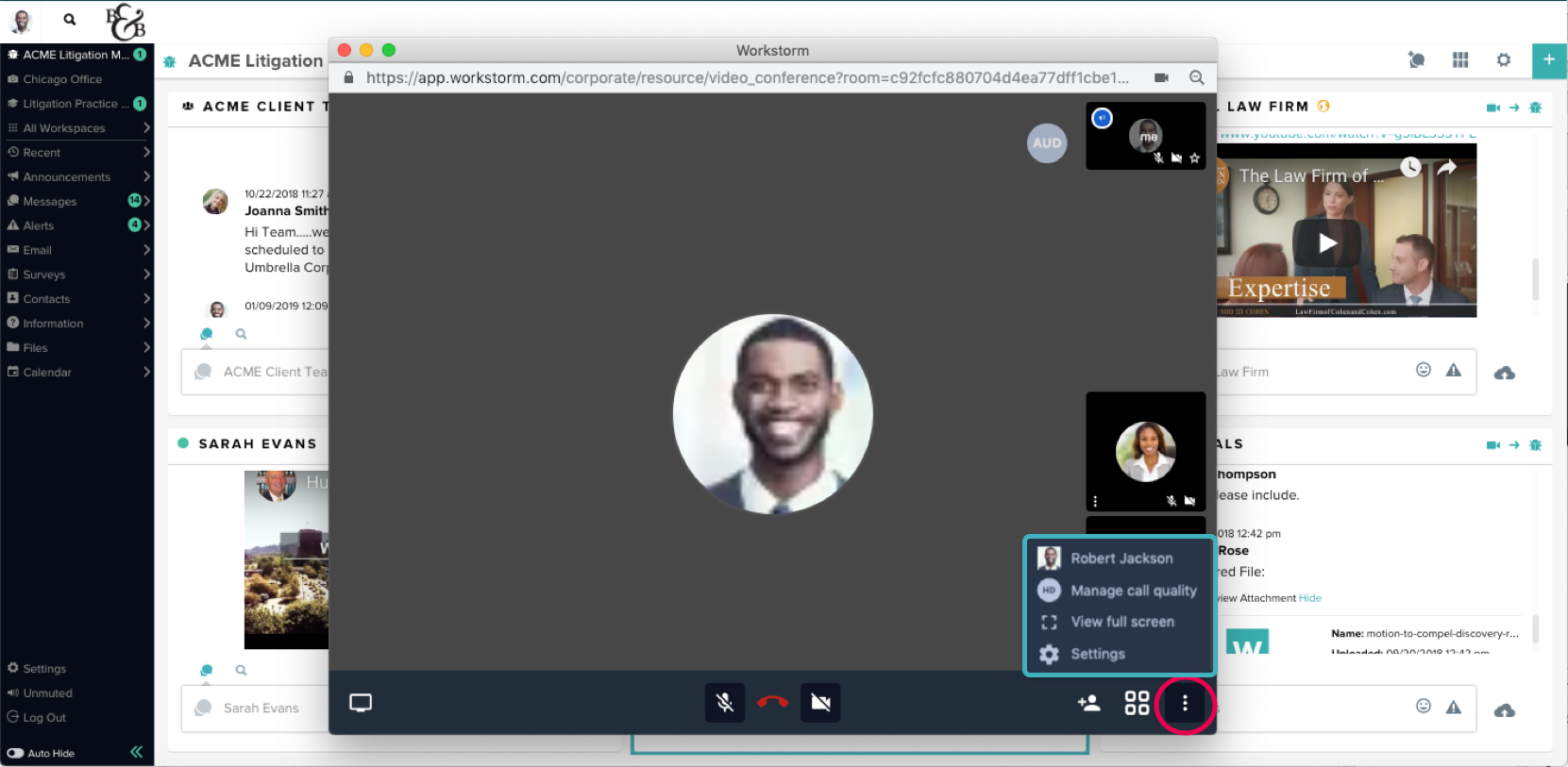The height and width of the screenshot is (767, 1568).
Task: Invite a participant with add-person icon
Action: (1088, 703)
